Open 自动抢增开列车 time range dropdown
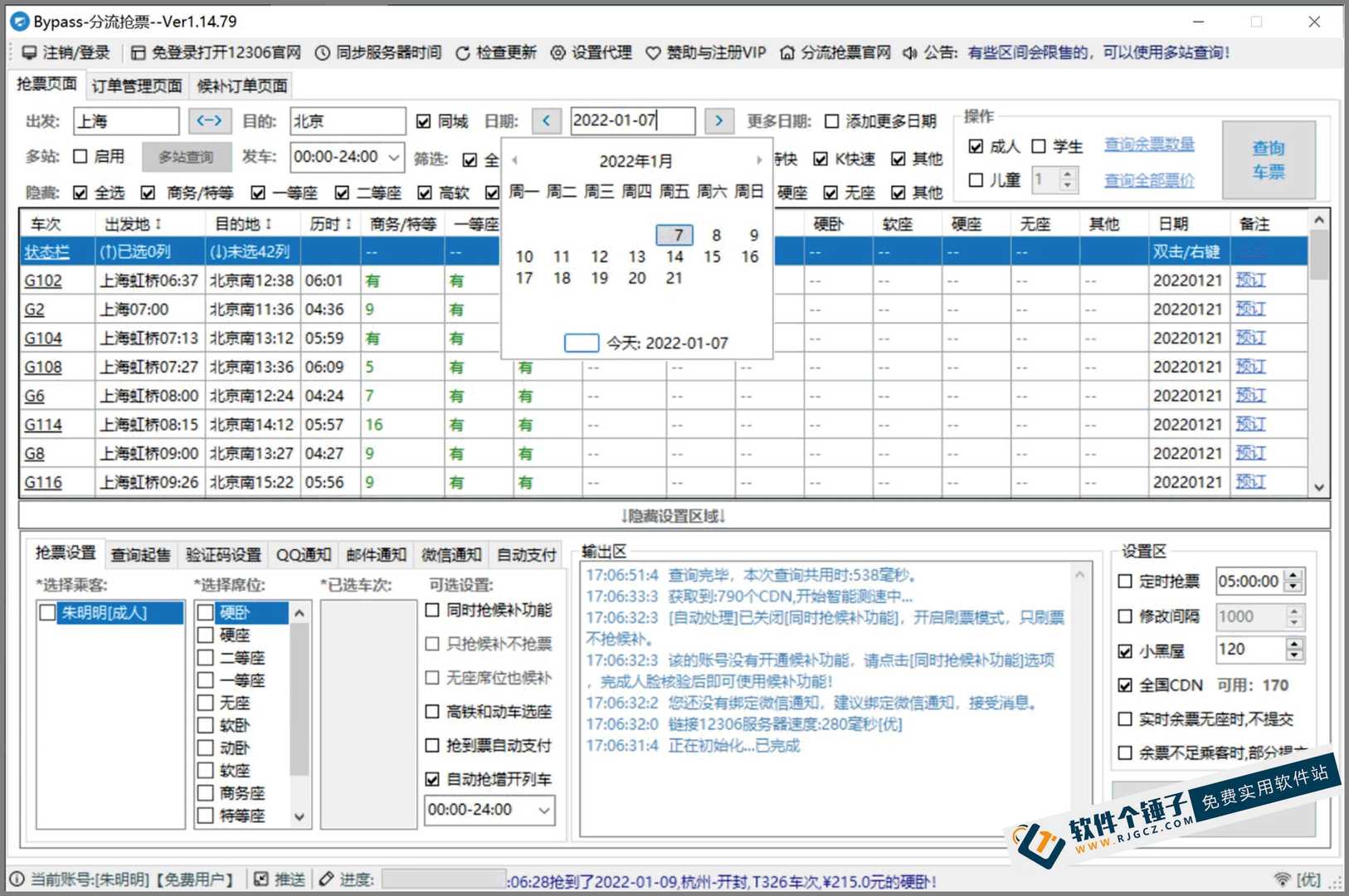The image size is (1349, 896). (x=545, y=810)
